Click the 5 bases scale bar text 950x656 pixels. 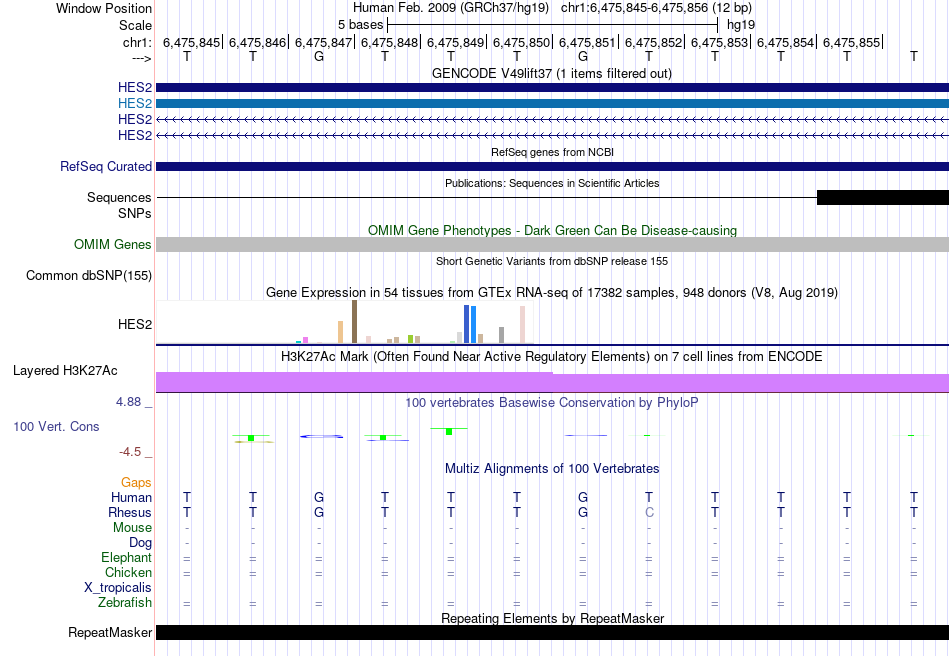pos(360,25)
